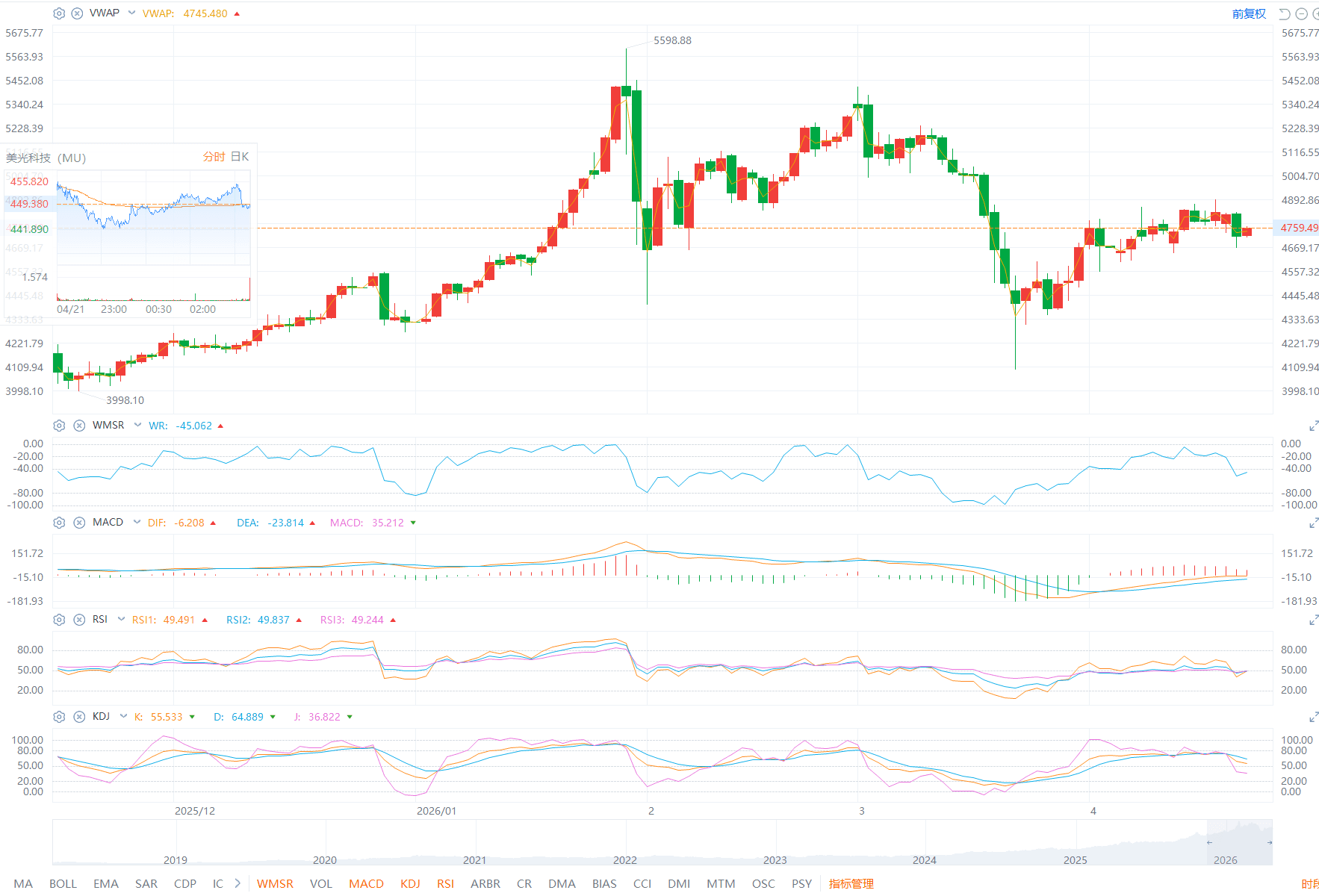
Task: Toggle 前复权 price adjustment mode
Action: (x=1249, y=13)
